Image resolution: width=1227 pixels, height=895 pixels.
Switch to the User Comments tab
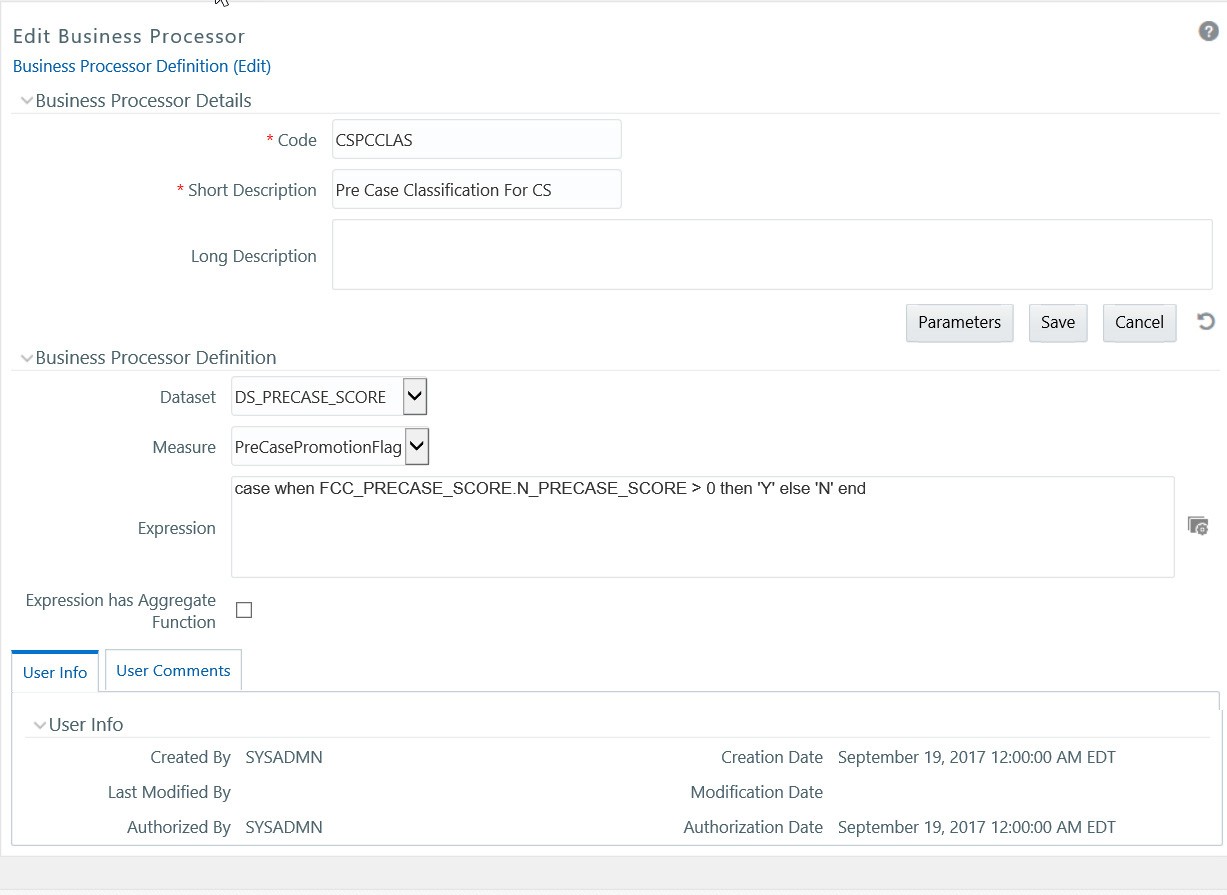(x=172, y=670)
